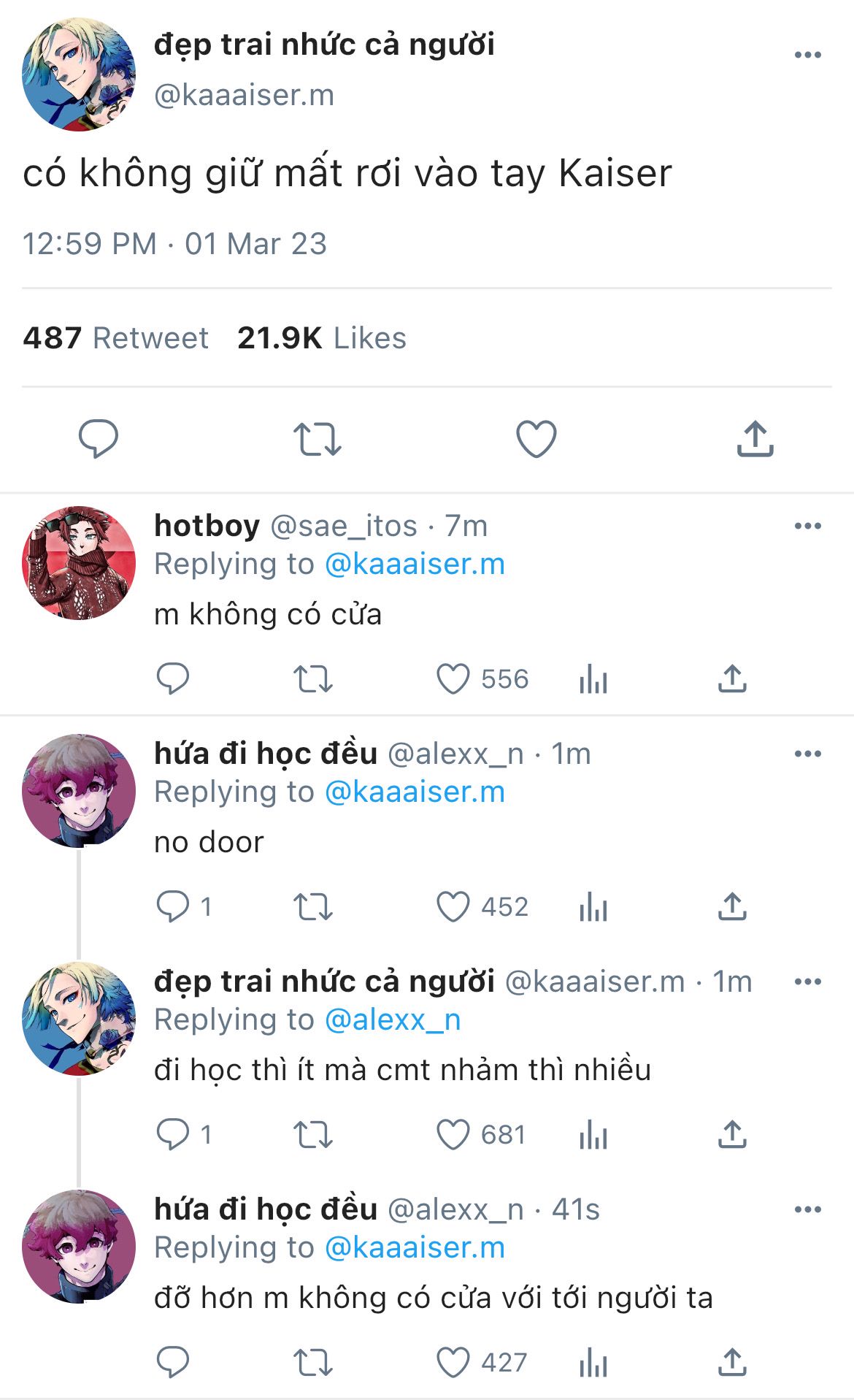Like hotboy's reply with 556 likes
The image size is (854, 1400).
(453, 679)
